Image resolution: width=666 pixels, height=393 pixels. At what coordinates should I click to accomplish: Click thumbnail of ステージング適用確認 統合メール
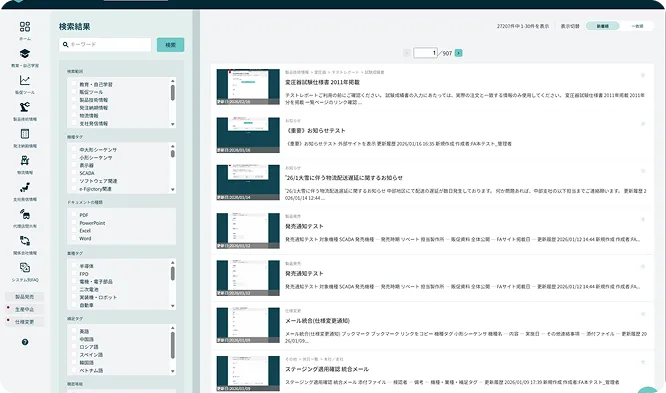(x=248, y=373)
